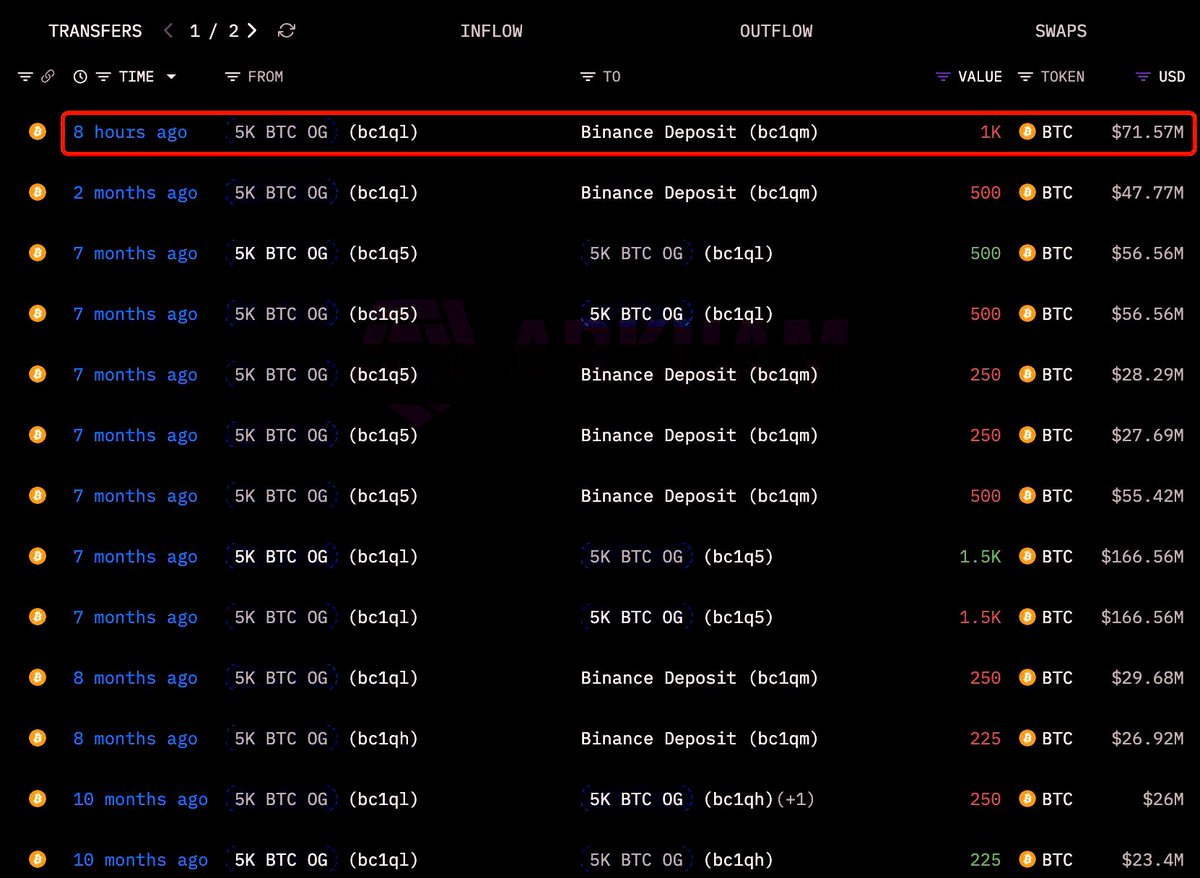This screenshot has height=878, width=1200.
Task: Open '8 months ago' link on $29.68M row
Action: (x=135, y=678)
